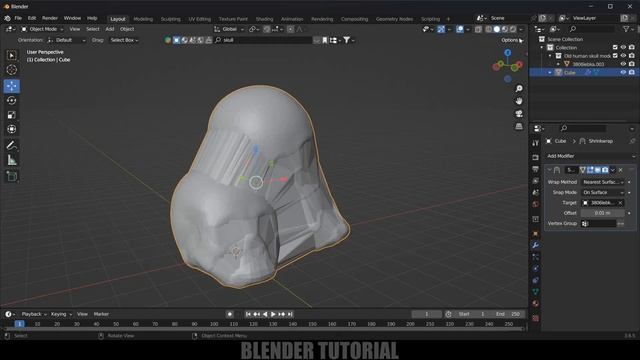Select the Measure tool
This screenshot has width=640, height=360.
[x=11, y=160]
